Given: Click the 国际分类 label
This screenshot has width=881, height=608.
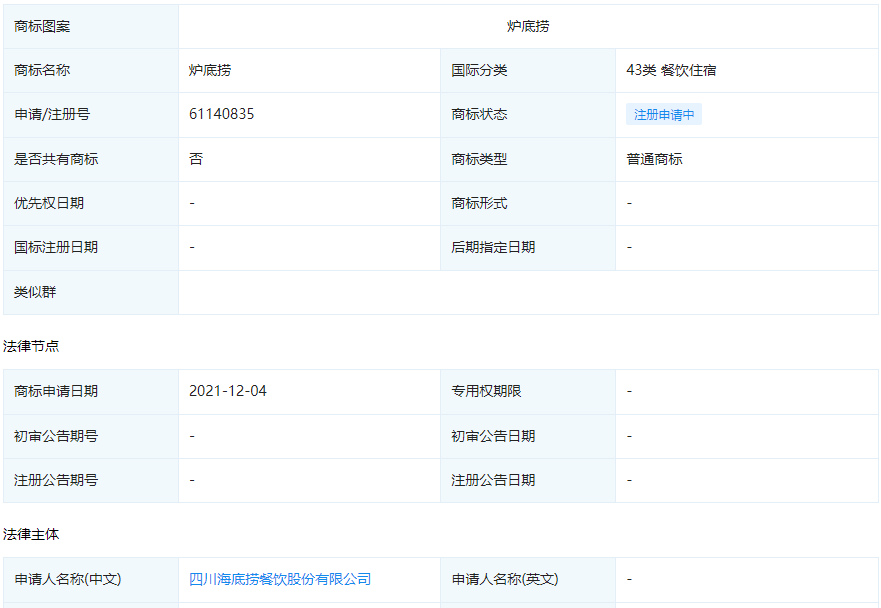Looking at the screenshot, I should click(479, 70).
